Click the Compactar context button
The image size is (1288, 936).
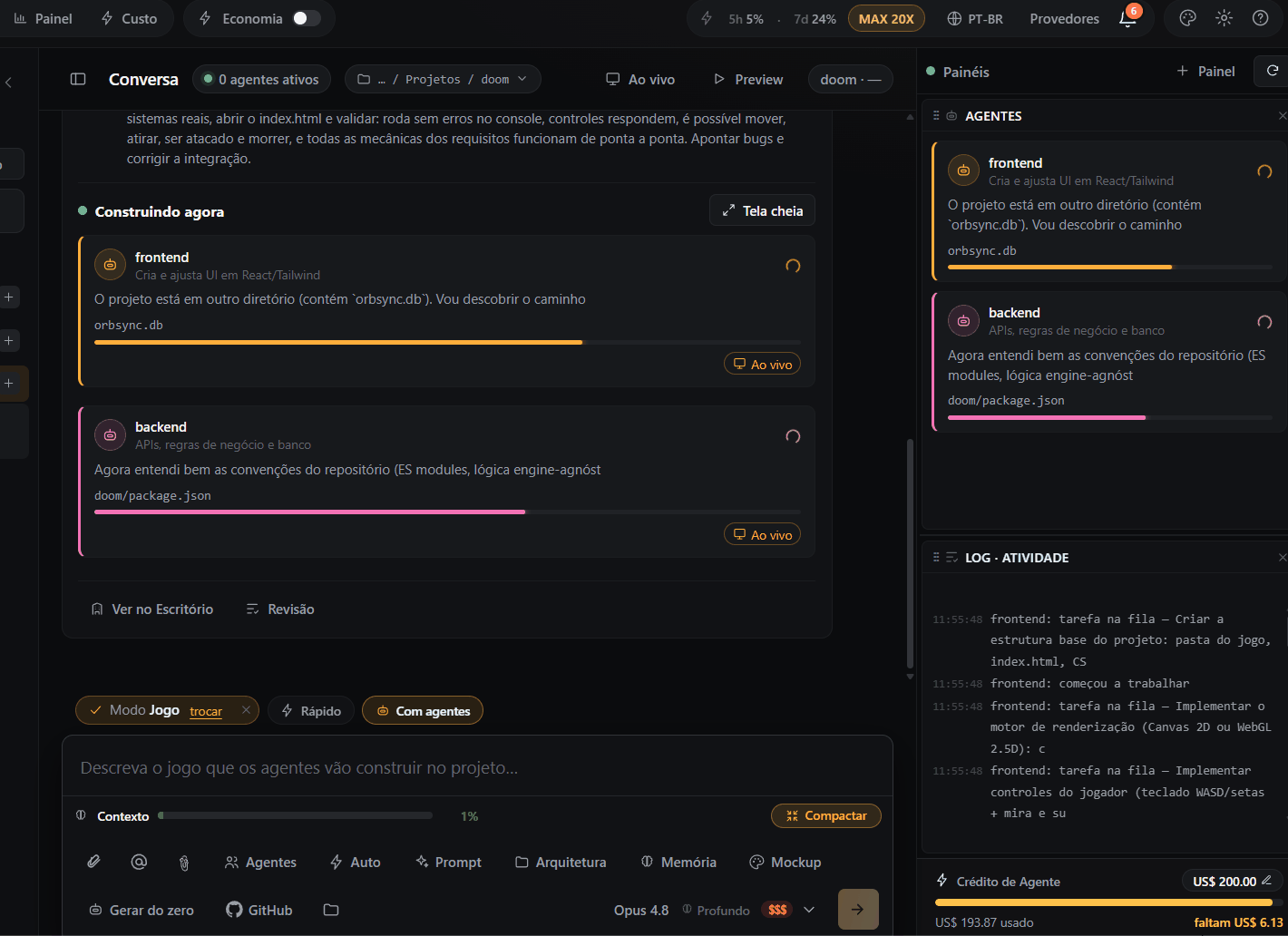pyautogui.click(x=826, y=815)
